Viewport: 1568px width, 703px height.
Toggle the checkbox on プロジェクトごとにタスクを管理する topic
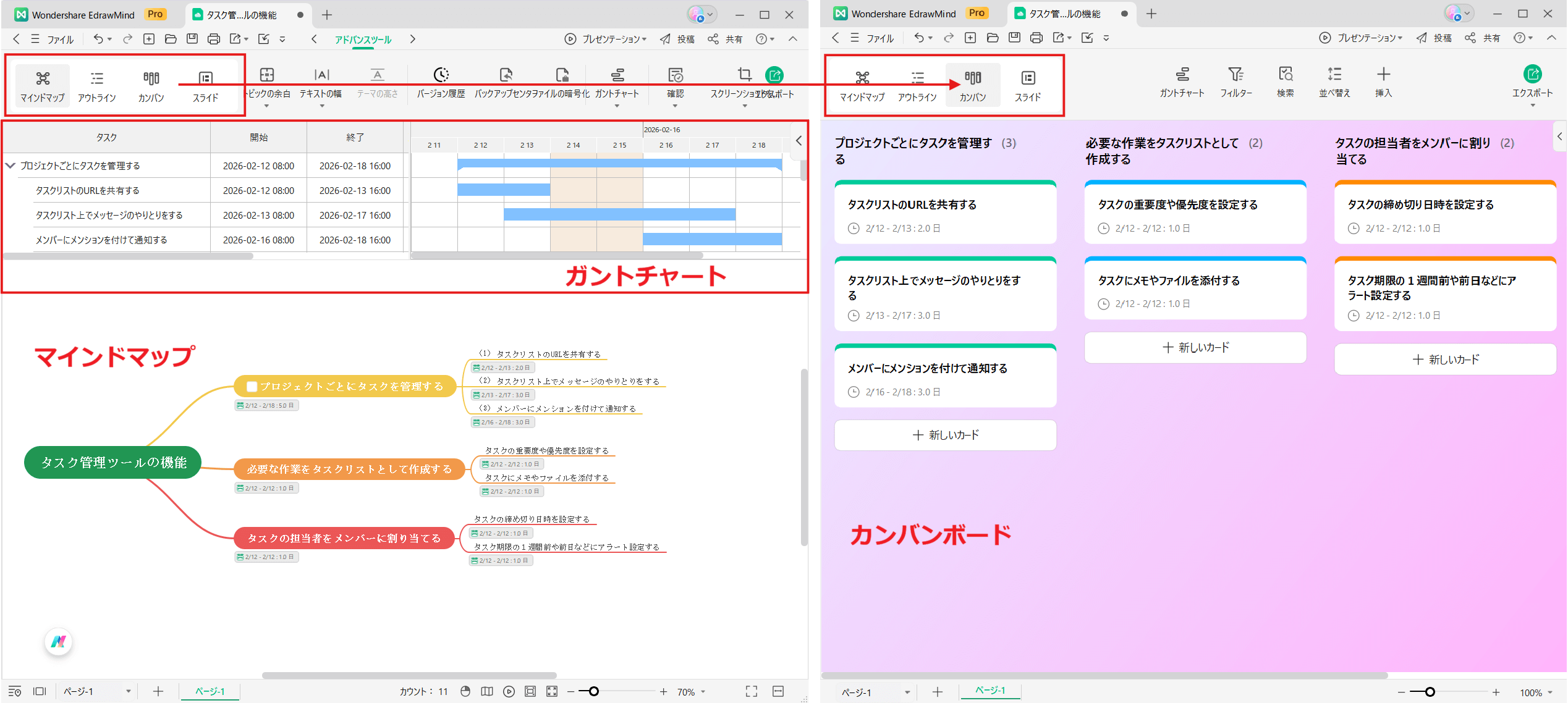coord(252,386)
